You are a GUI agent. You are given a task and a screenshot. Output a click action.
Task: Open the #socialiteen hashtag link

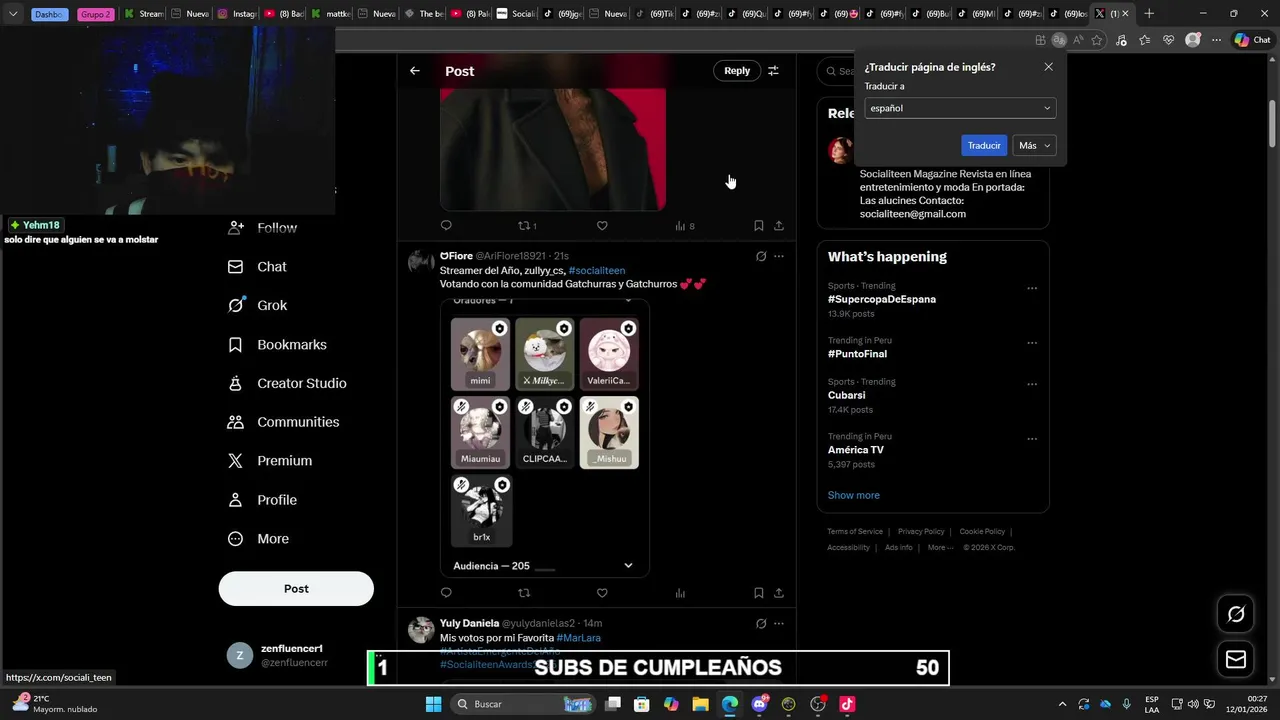pos(597,270)
